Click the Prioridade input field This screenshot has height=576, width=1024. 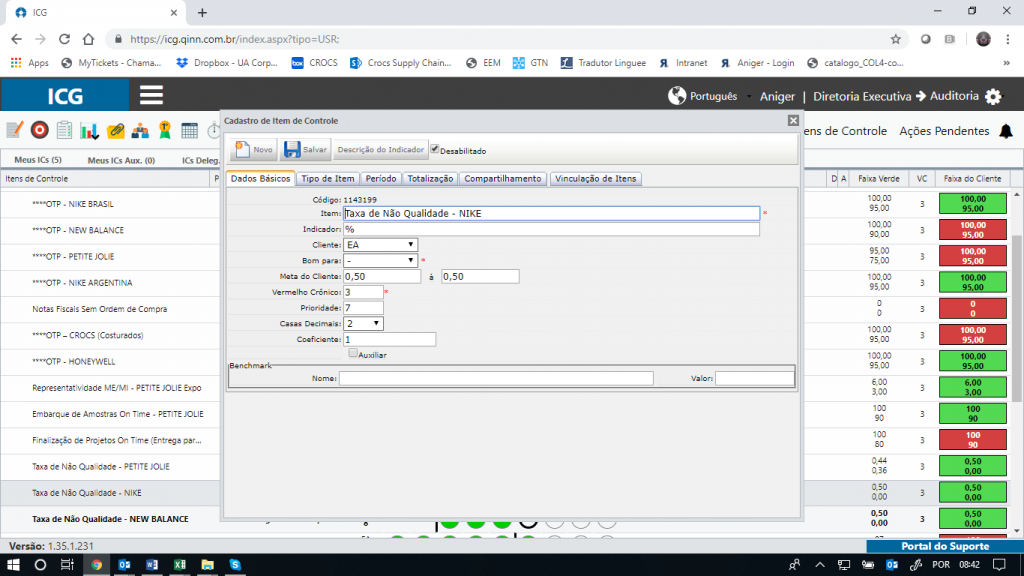(x=363, y=308)
